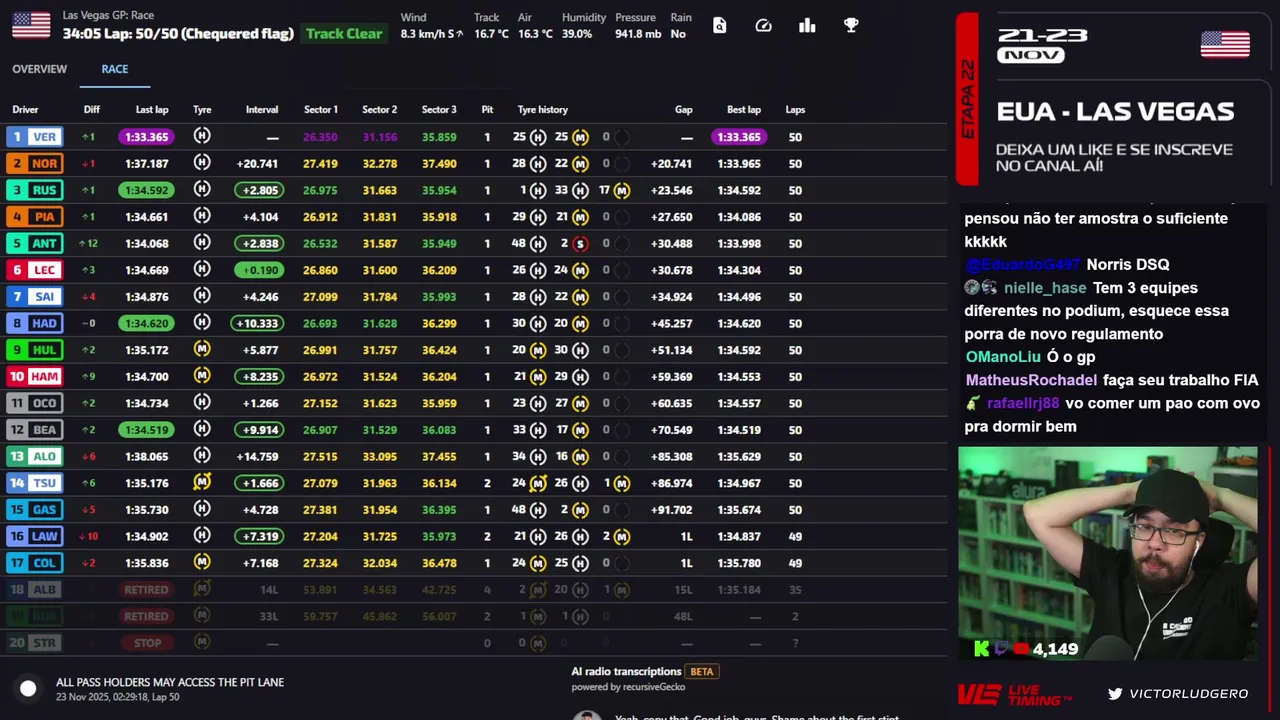Click LEC's green +0.190 interval

tap(259, 270)
